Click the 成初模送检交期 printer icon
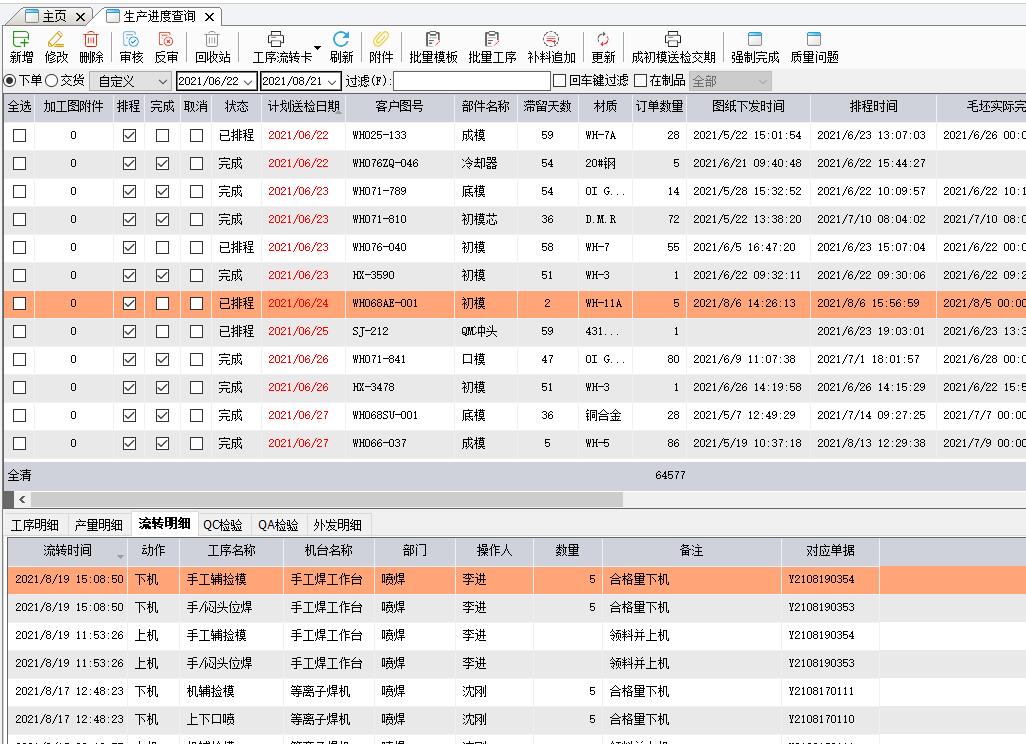Screen dimensions: 1026x744 click(673, 40)
